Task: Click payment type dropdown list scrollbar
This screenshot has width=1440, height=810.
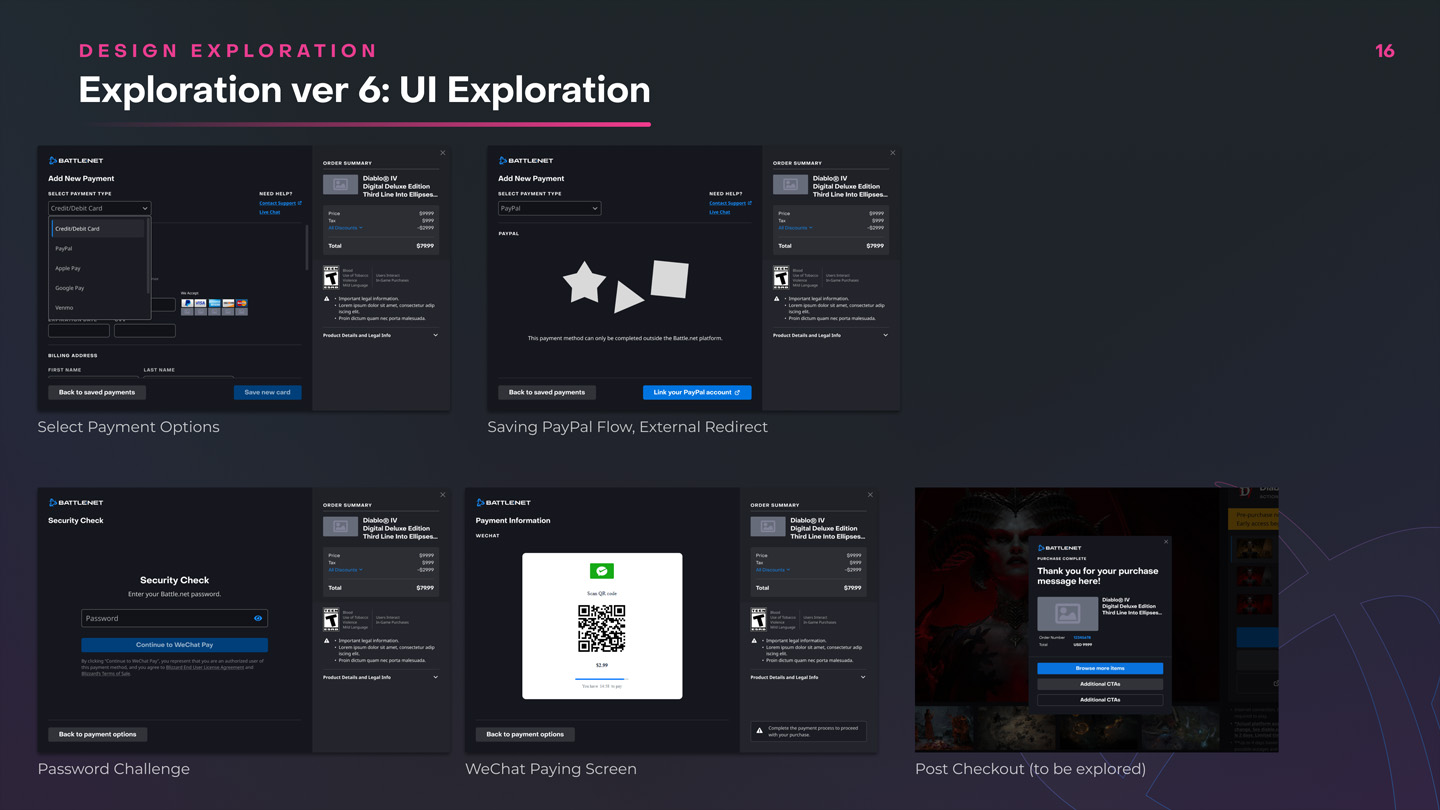Action: coord(148,256)
